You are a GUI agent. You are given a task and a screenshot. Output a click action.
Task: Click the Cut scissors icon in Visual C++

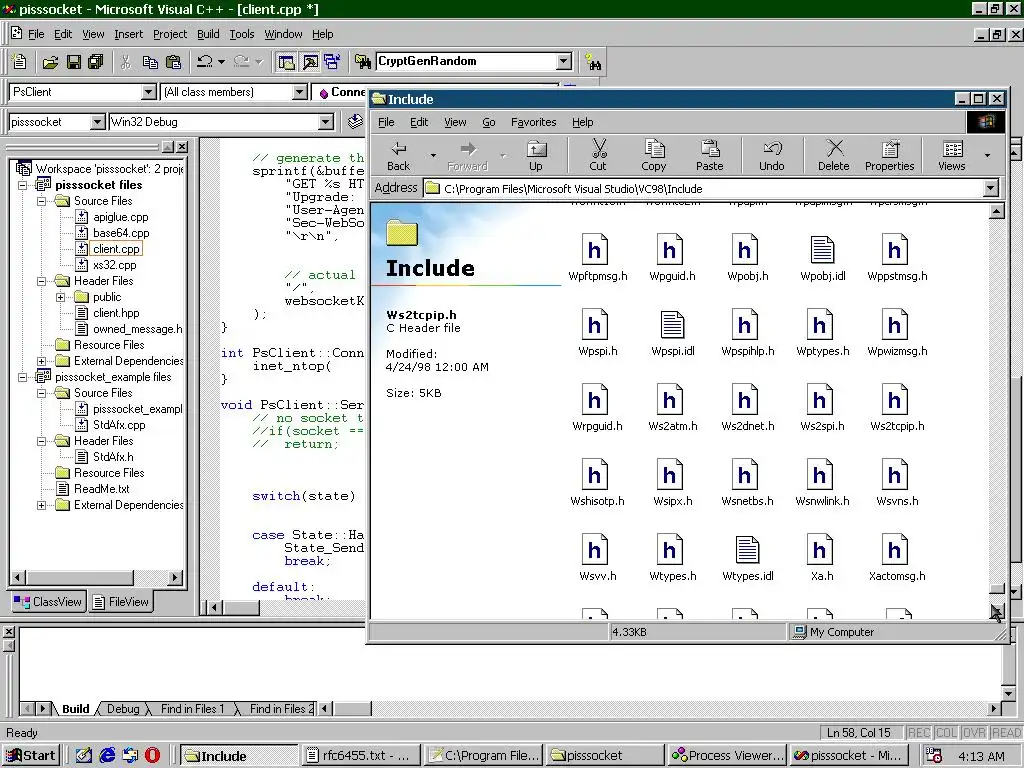pos(126,62)
